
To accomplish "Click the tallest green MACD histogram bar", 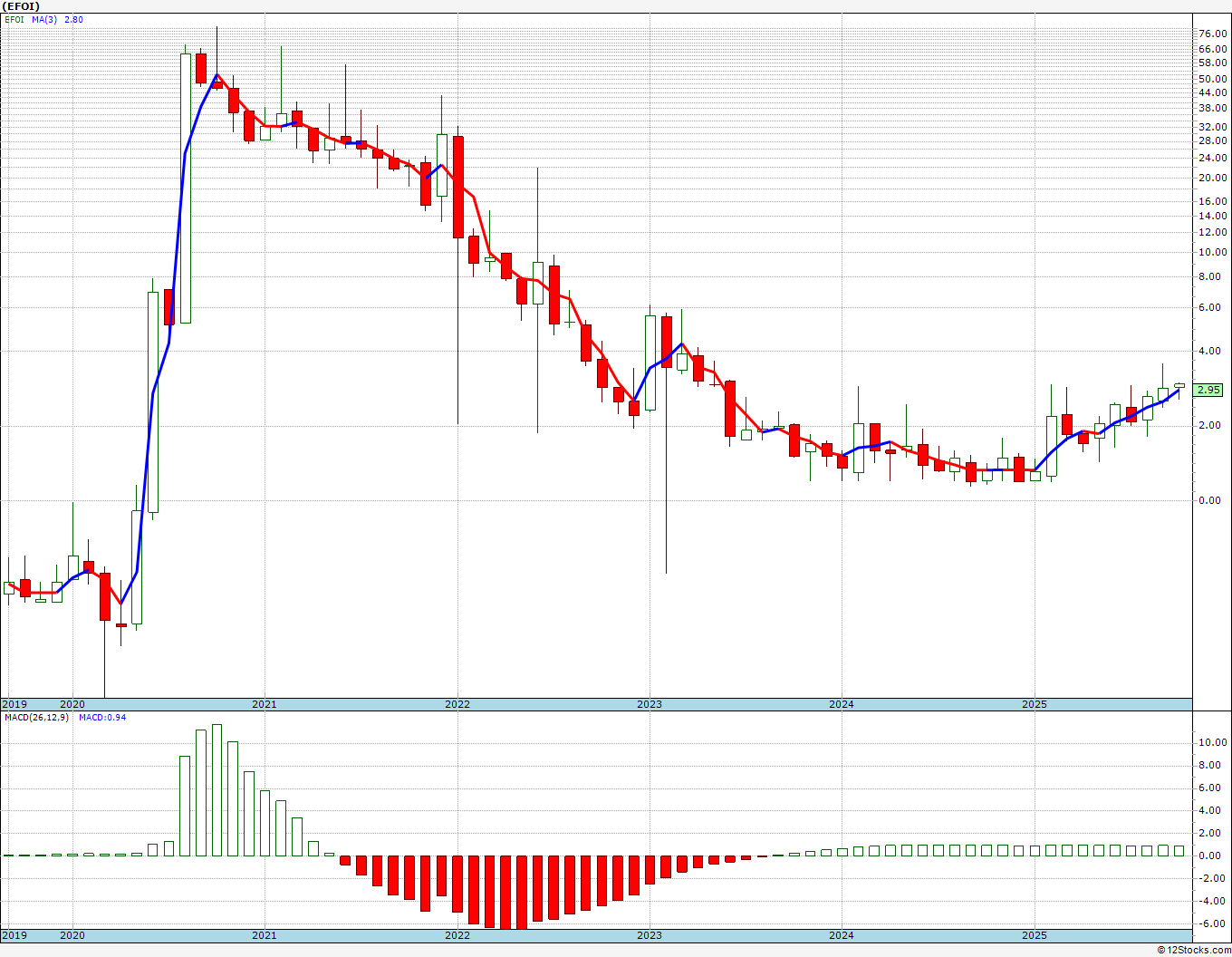I will point(217,790).
